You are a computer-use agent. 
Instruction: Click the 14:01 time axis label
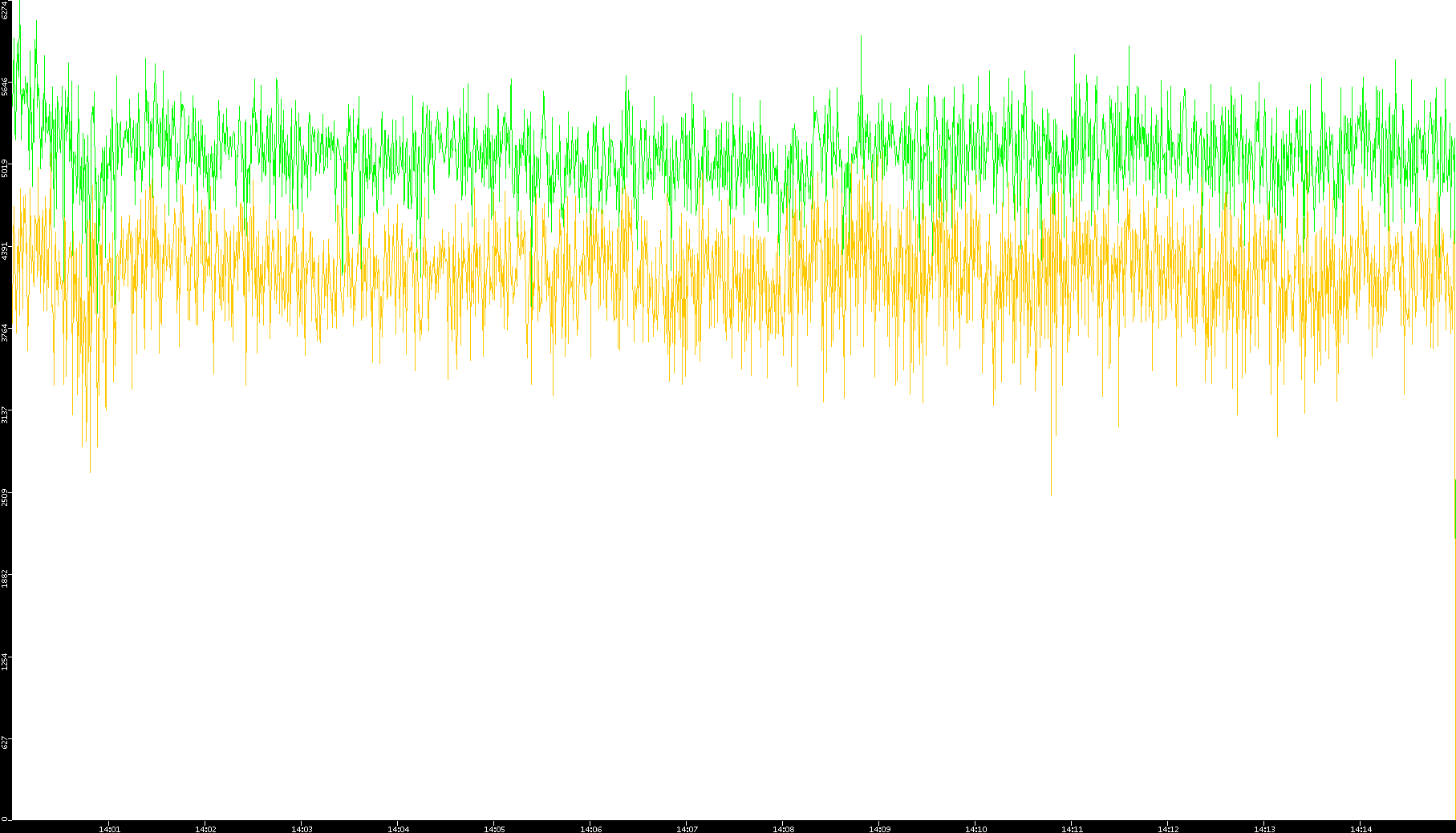[109, 829]
